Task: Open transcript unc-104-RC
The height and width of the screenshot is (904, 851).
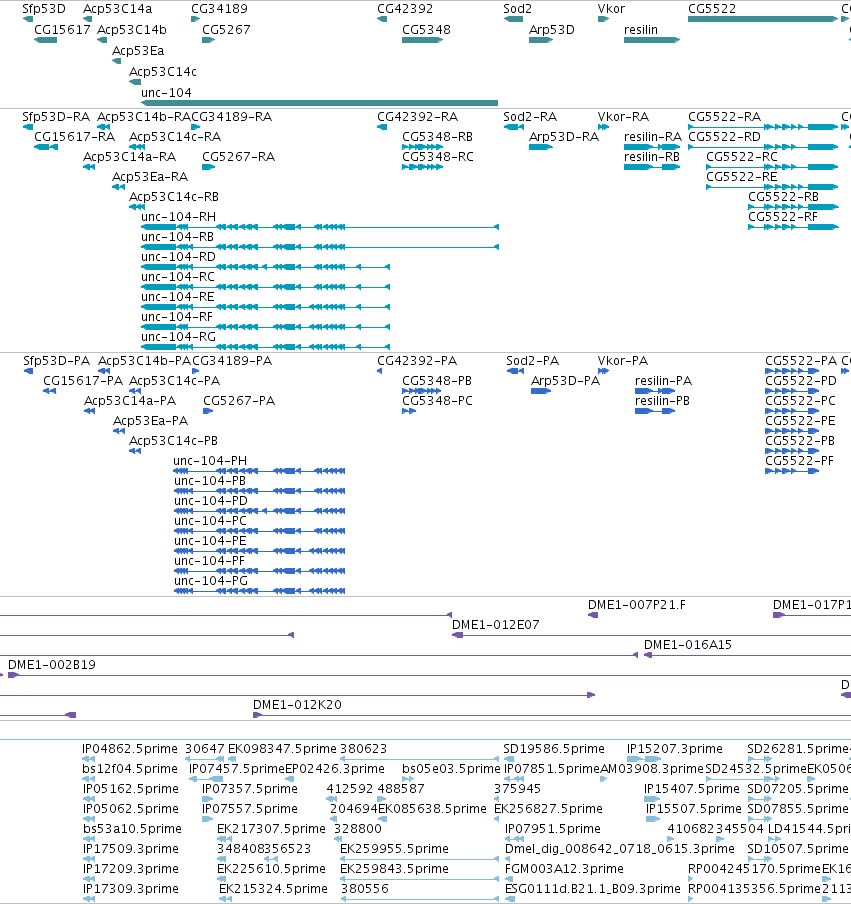Action: click(x=178, y=277)
